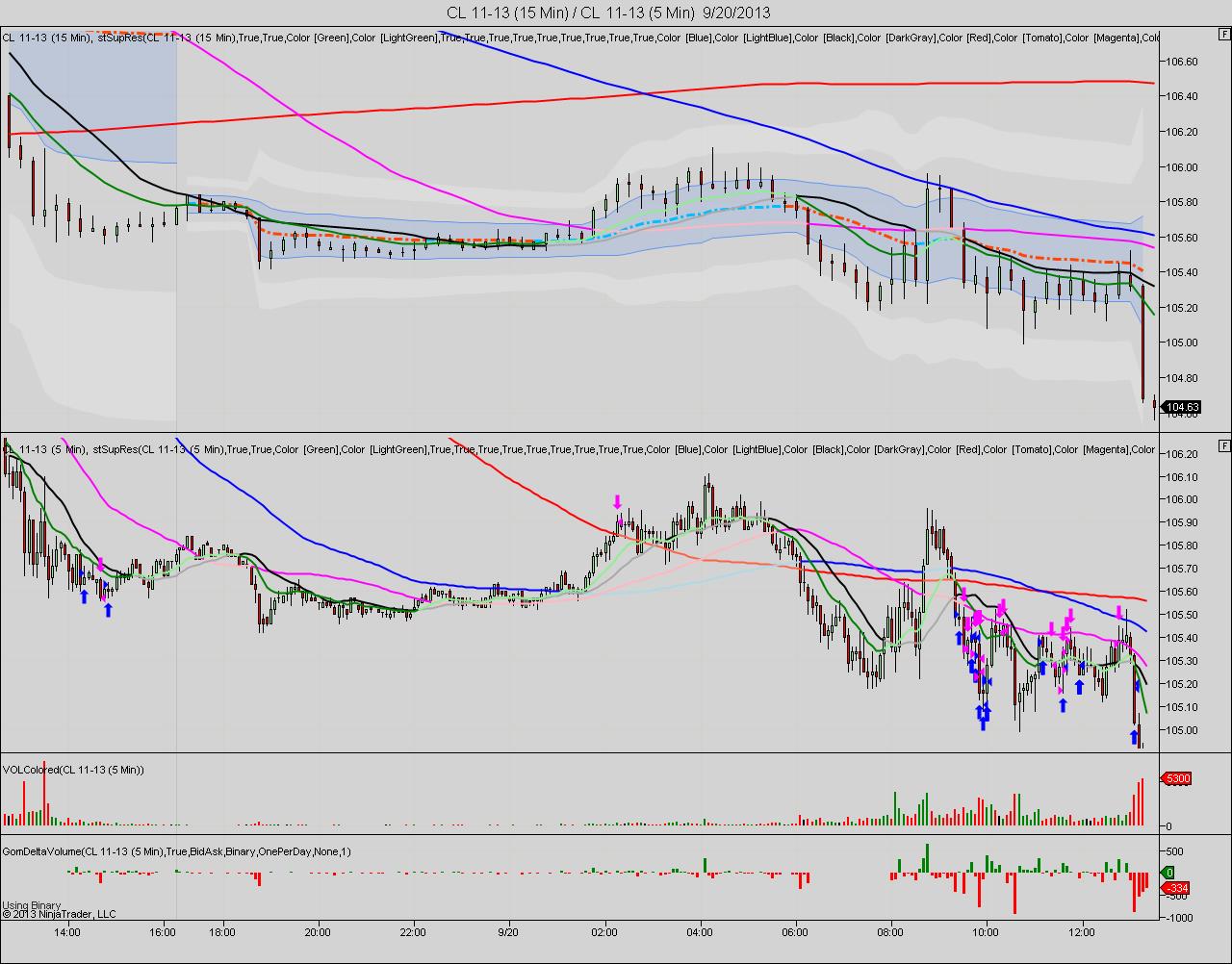This screenshot has width=1232, height=964.
Task: Click the VOLColored(CL 11-13 (5 Min)) label
Action: [73, 770]
